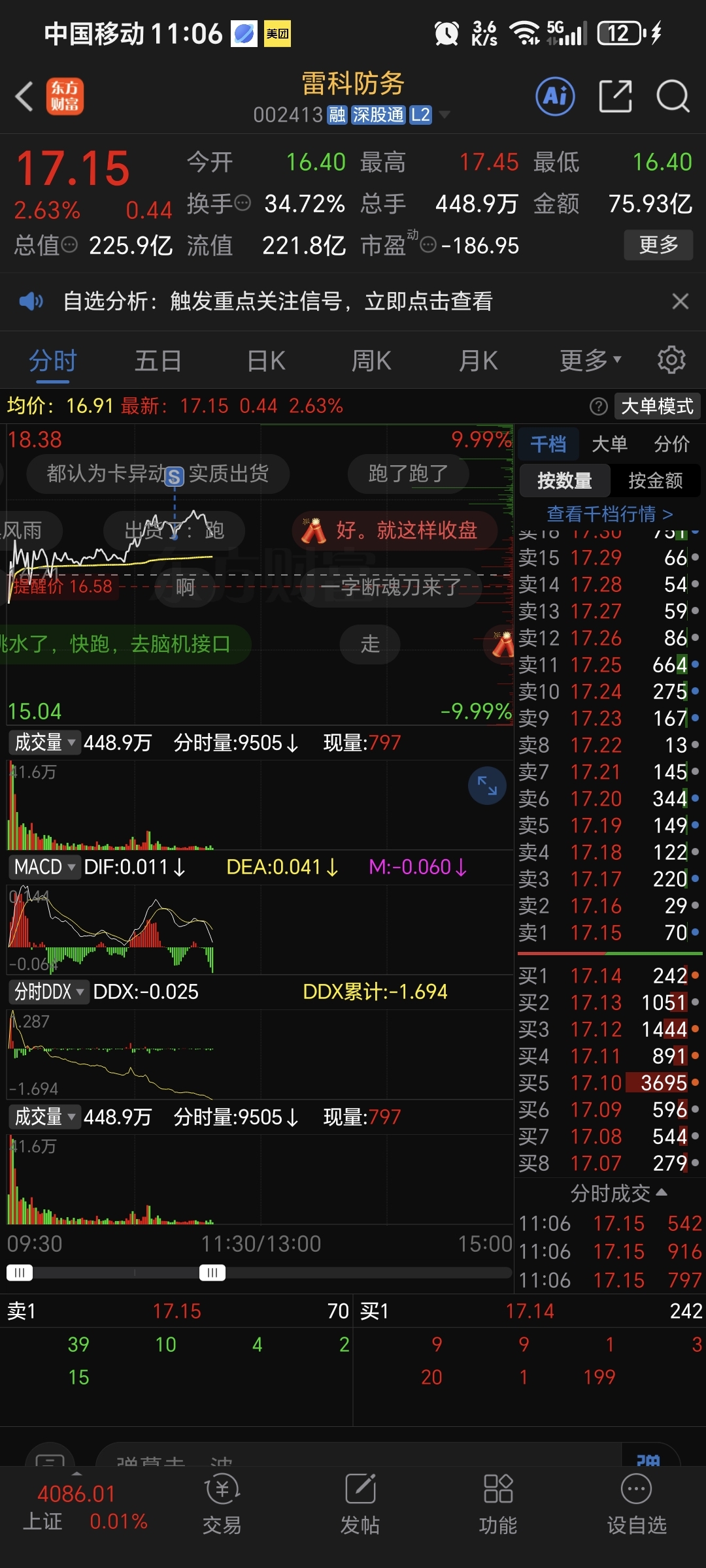706x1568 pixels.
Task: Open the 更多 chart periods dropdown
Action: (590, 361)
